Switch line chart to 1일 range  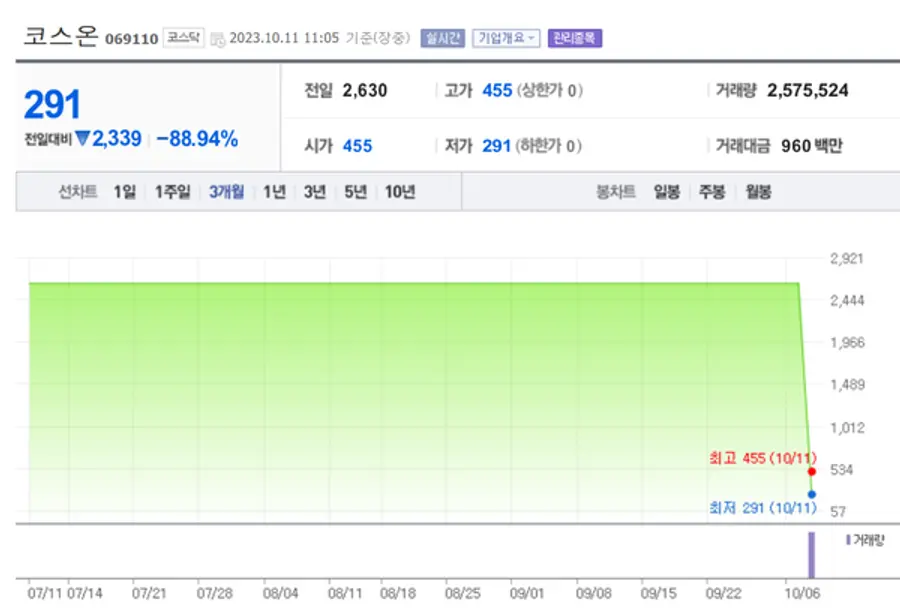click(x=124, y=192)
